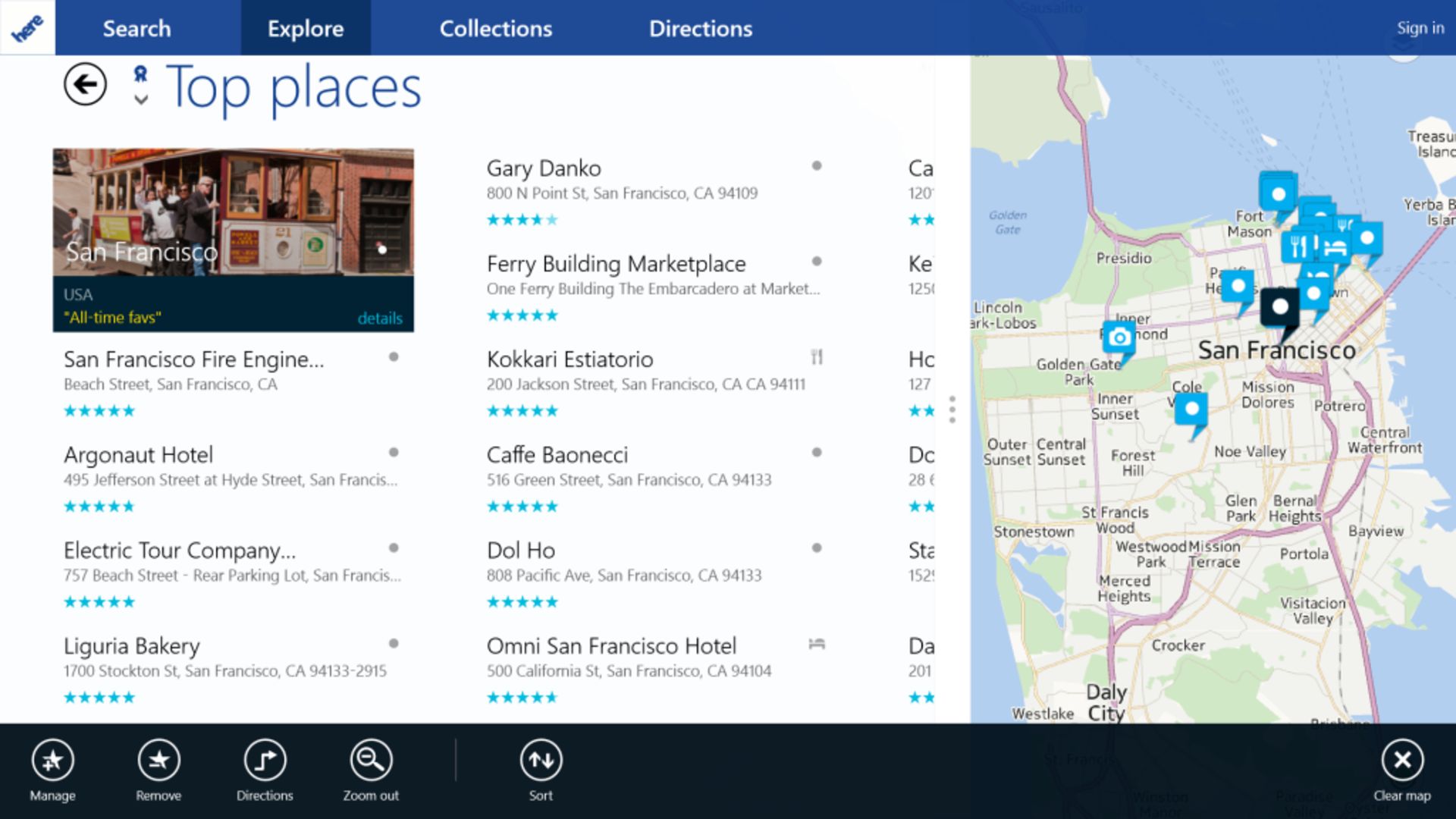
Task: Click the Sign in button
Action: (1420, 27)
